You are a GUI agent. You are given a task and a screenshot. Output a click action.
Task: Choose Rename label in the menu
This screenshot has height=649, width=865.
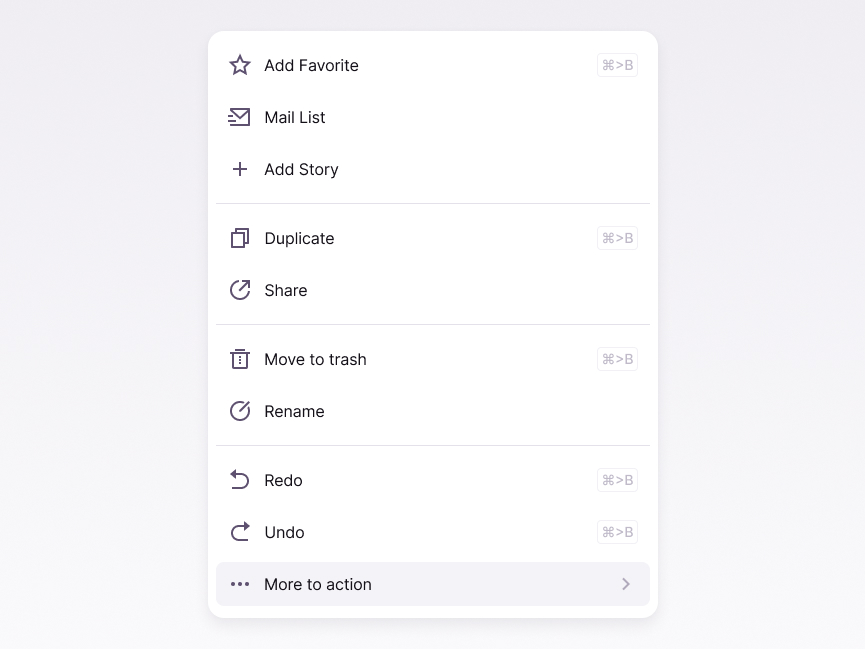295,411
